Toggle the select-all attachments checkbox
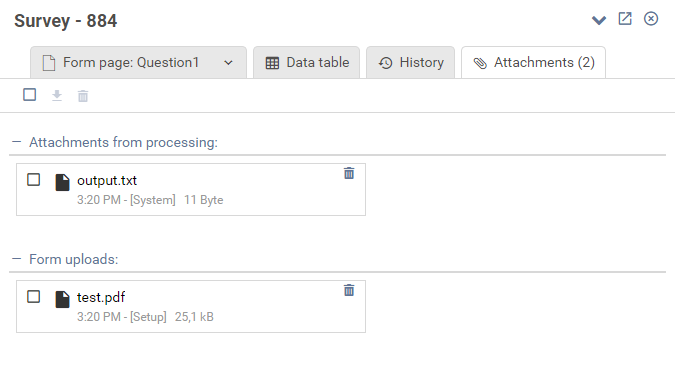 (29, 95)
